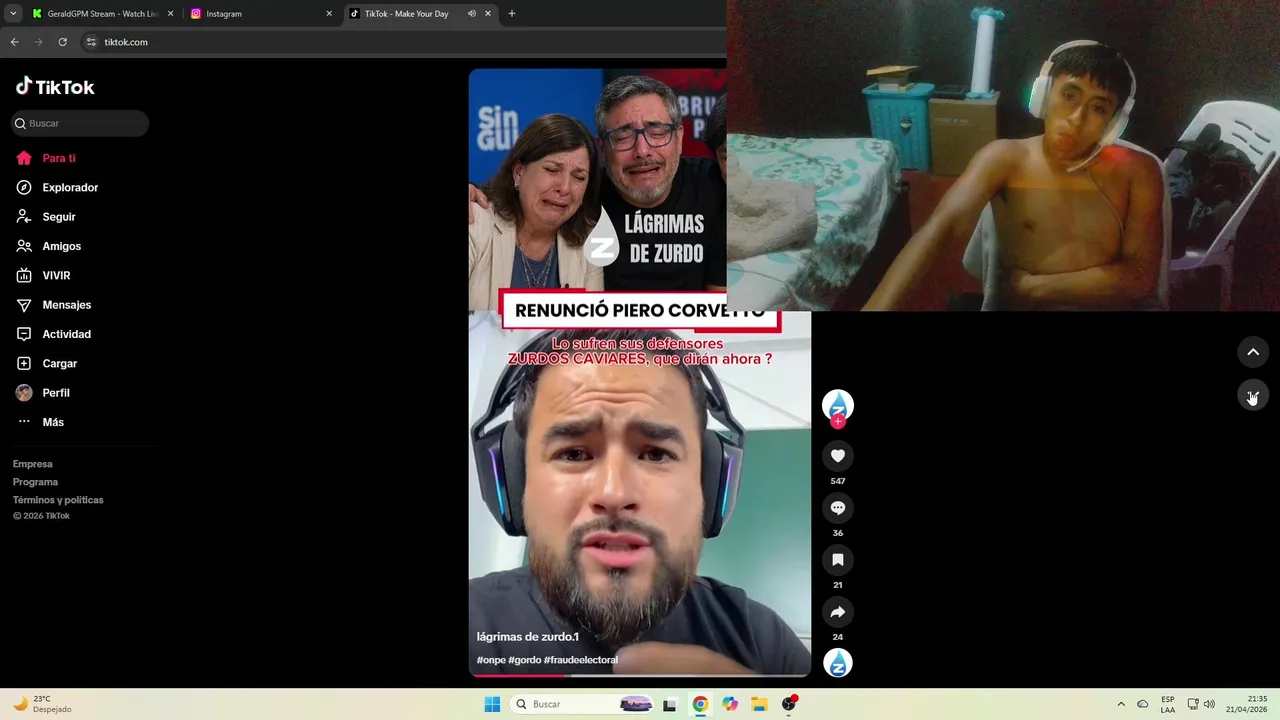
Task: Click browser back button
Action: pyautogui.click(x=14, y=42)
